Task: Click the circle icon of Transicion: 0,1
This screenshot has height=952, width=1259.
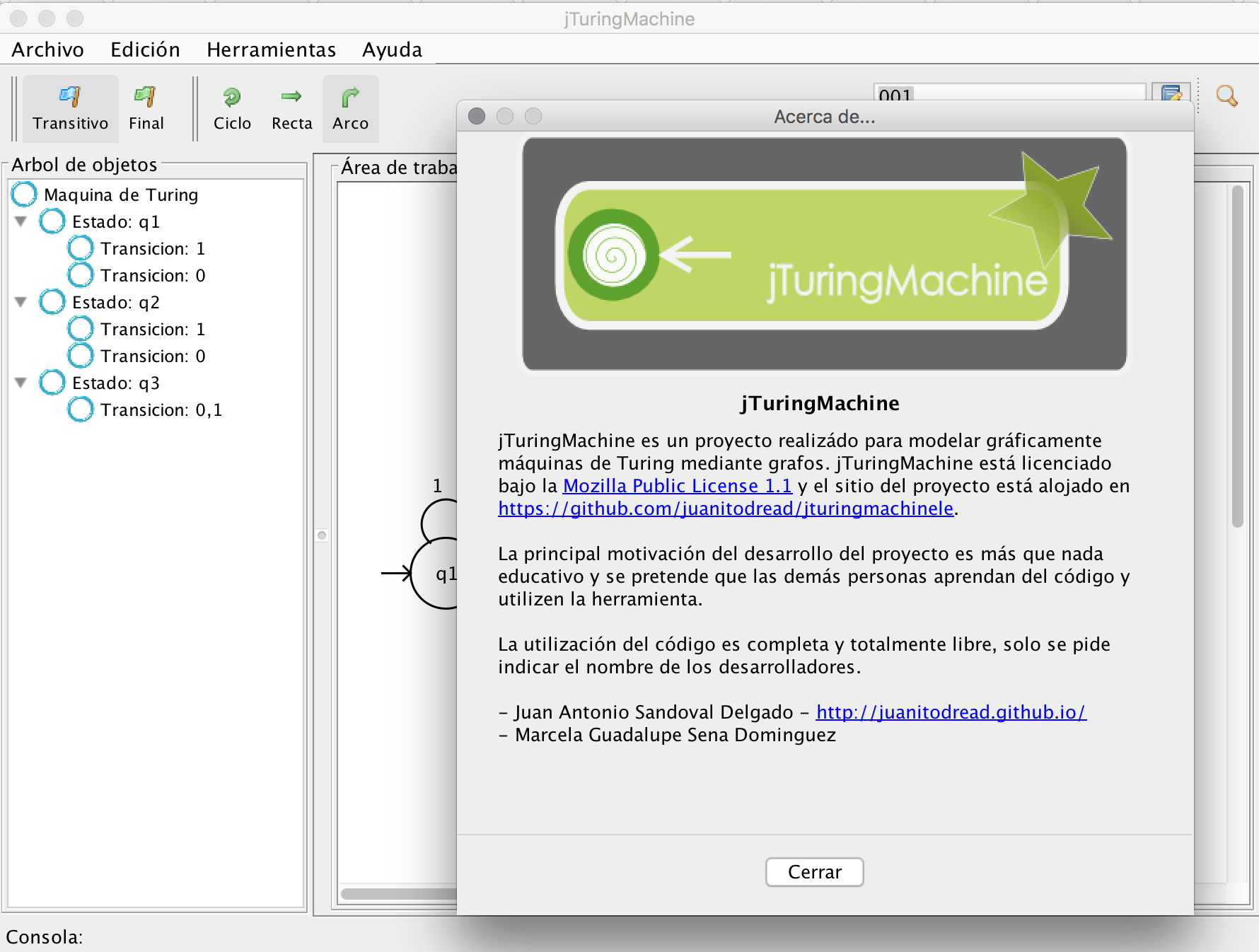Action: (81, 409)
